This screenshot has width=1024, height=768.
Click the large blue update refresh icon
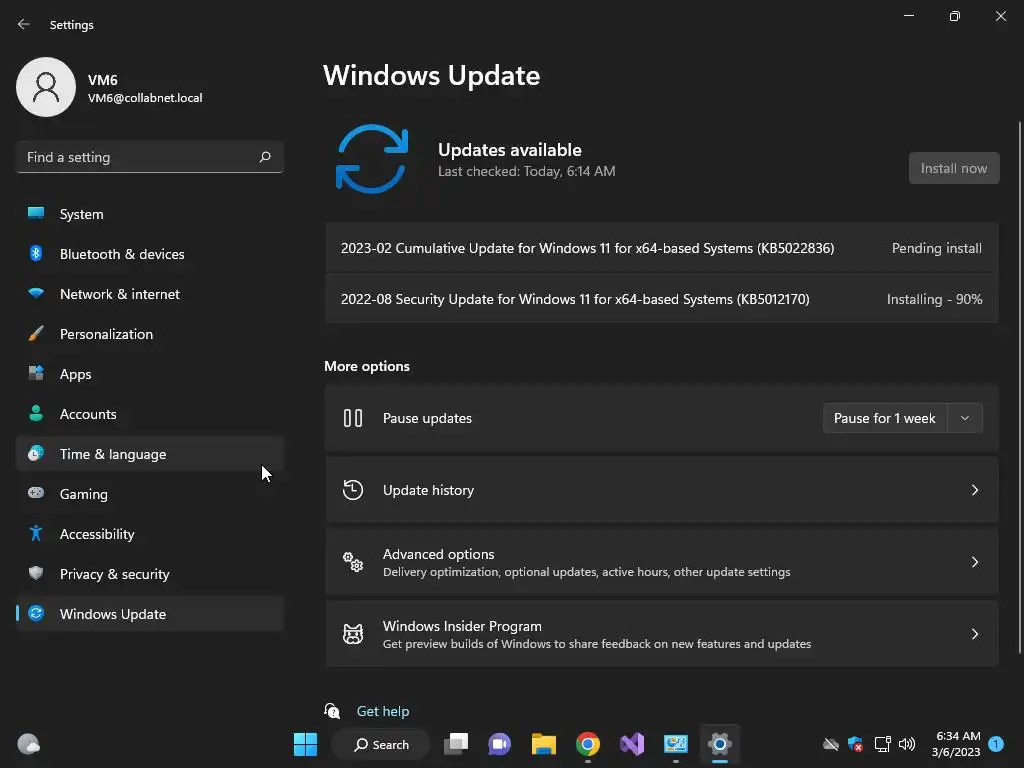(x=372, y=159)
